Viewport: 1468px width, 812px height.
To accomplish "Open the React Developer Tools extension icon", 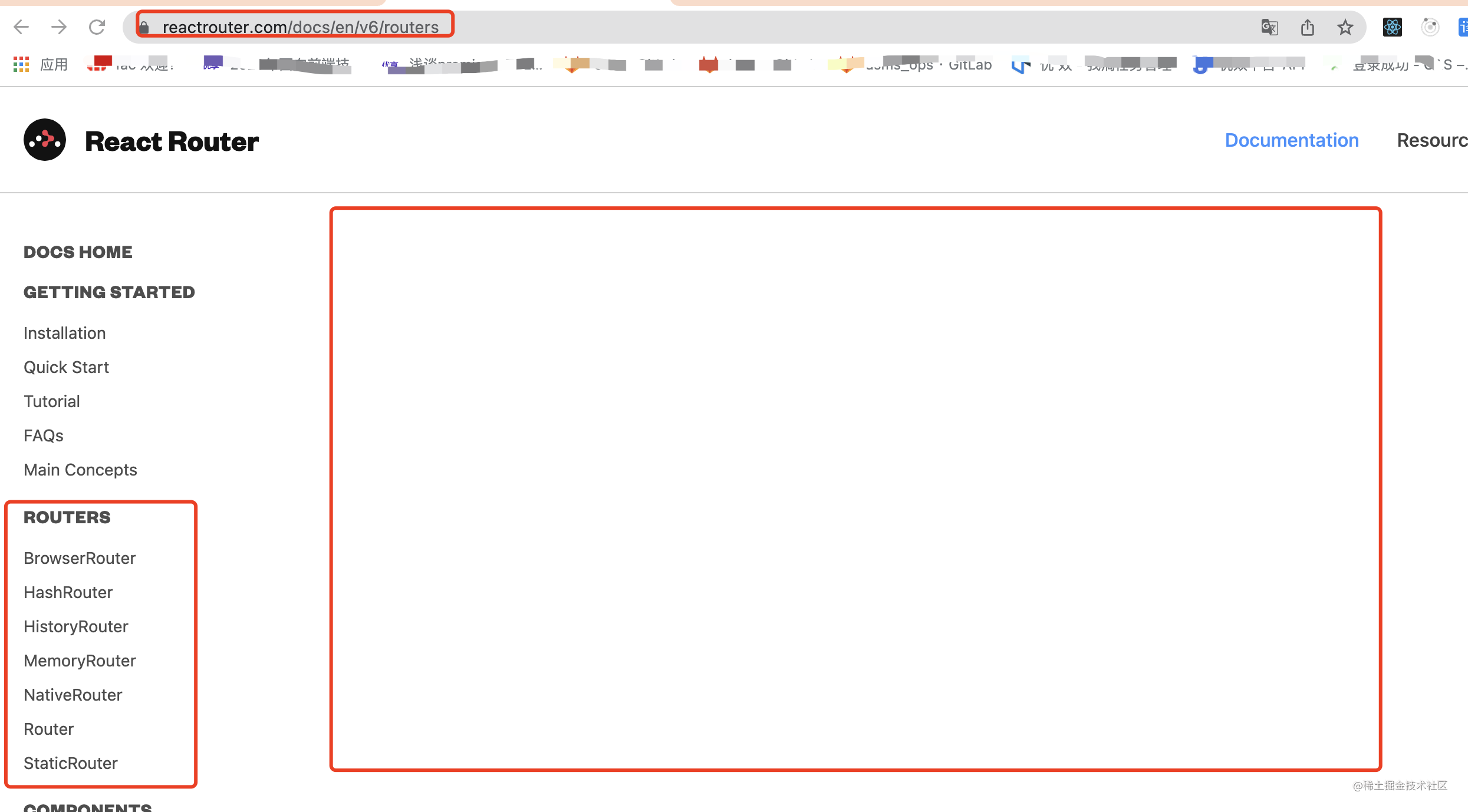I will pos(1392,27).
